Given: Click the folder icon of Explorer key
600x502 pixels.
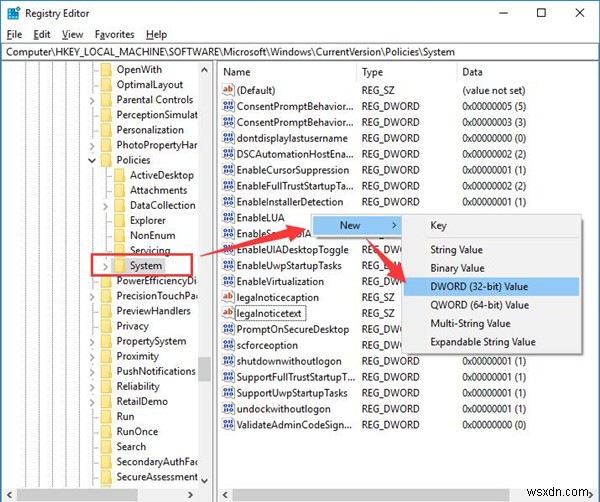Looking at the screenshot, I should (x=120, y=220).
